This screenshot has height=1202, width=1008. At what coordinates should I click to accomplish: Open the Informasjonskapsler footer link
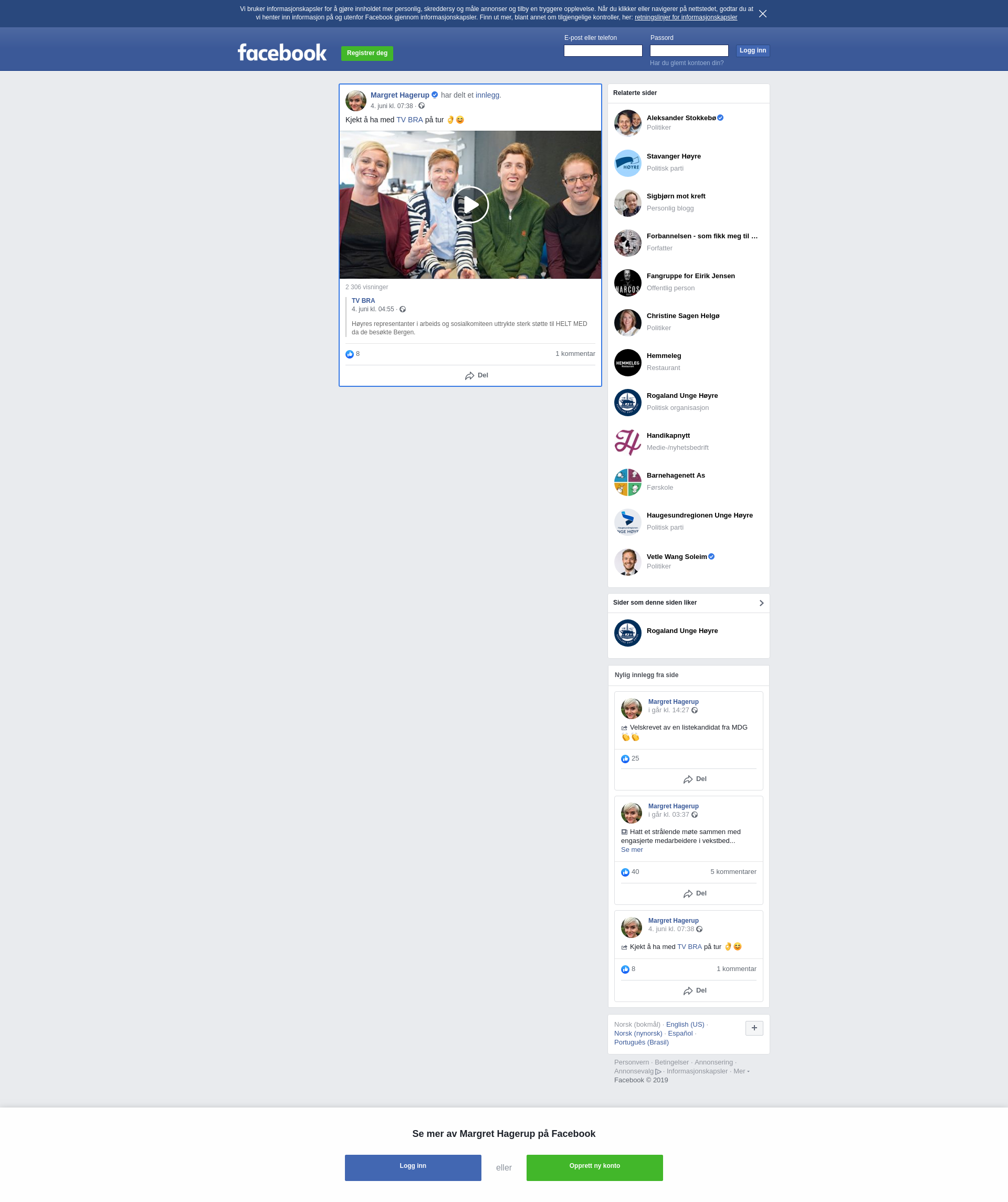point(697,1071)
